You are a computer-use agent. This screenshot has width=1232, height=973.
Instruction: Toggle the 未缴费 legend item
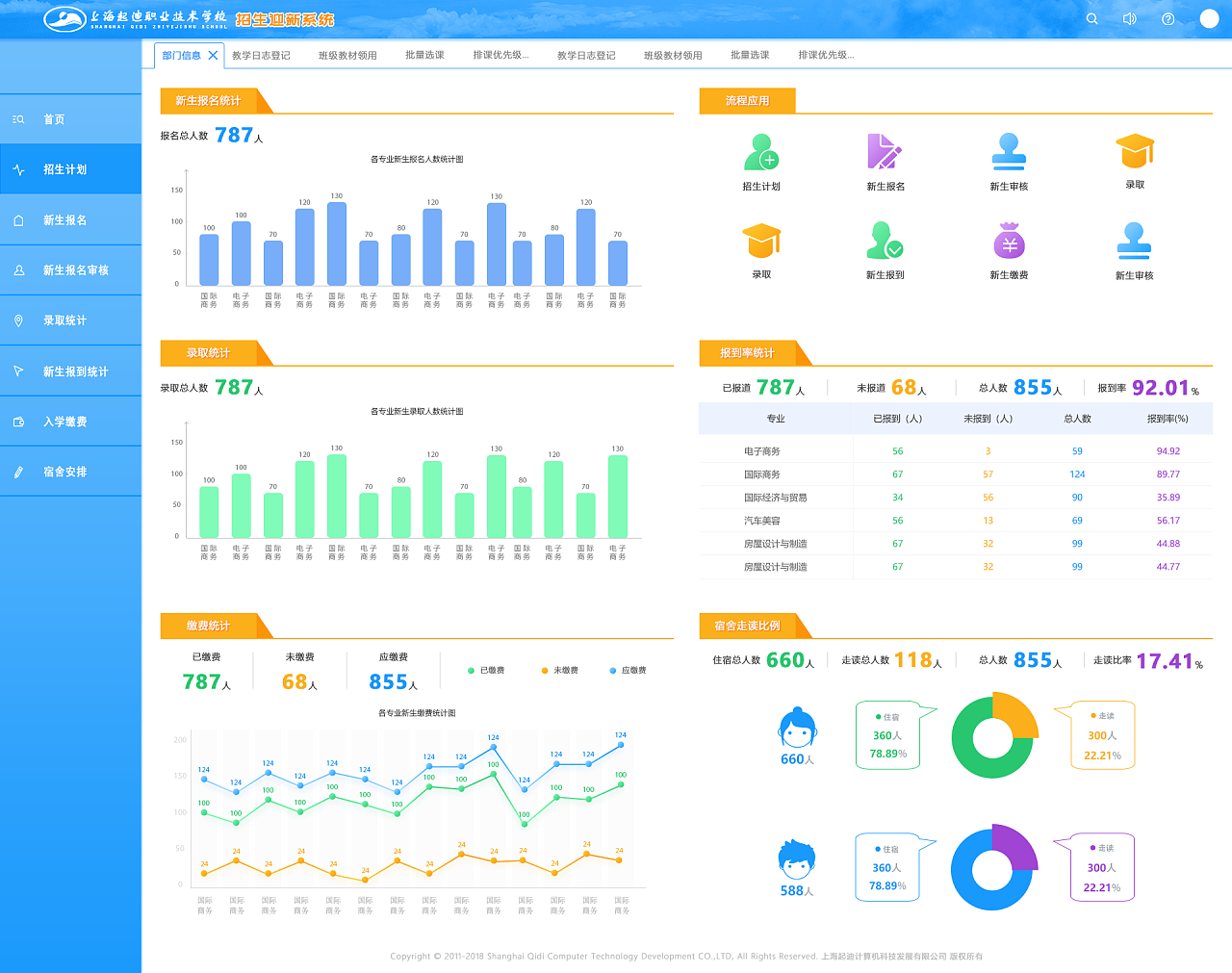pyautogui.click(x=560, y=670)
